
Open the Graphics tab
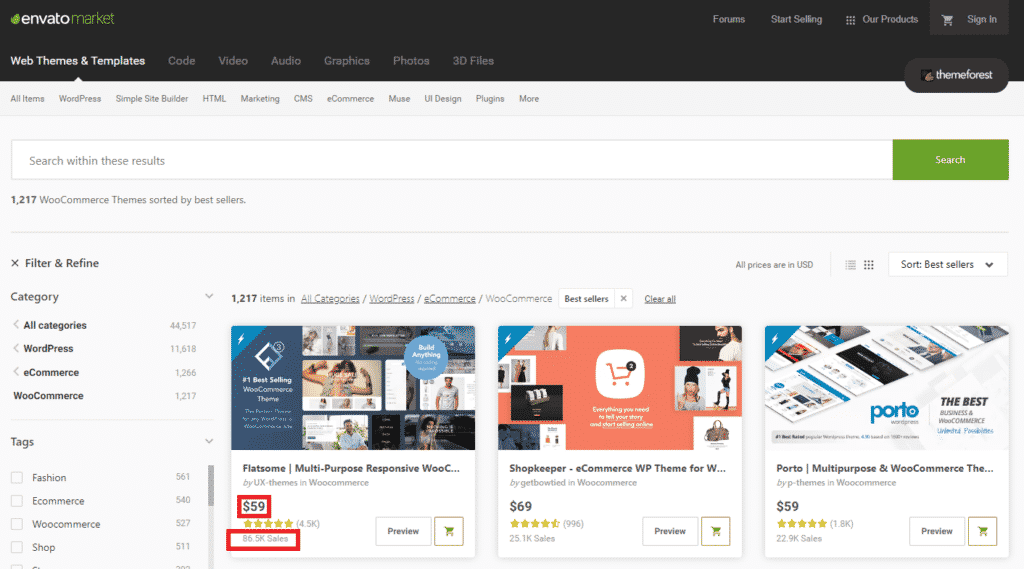(x=347, y=61)
